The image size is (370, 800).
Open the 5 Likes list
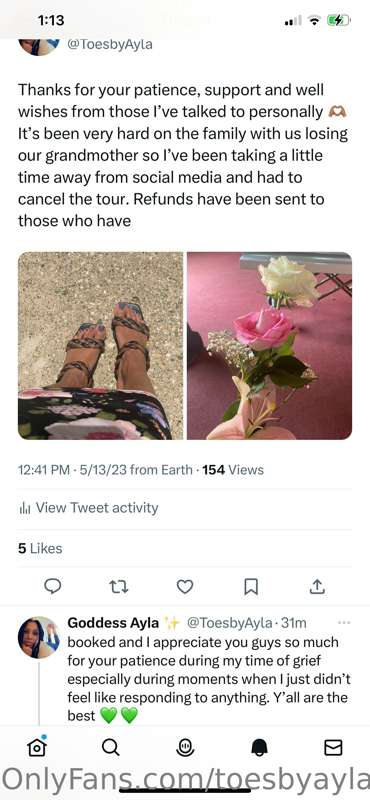coord(40,548)
